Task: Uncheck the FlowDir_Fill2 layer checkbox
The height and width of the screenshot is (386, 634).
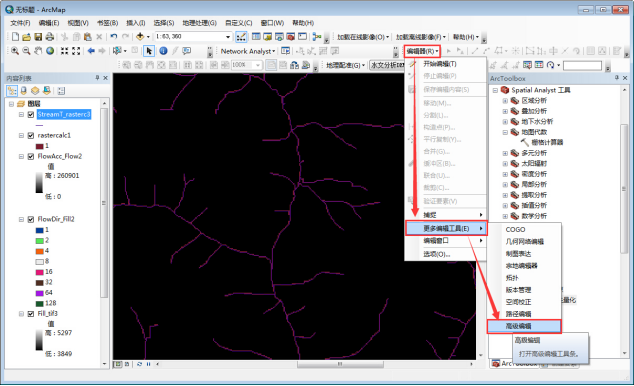Action: (31, 219)
